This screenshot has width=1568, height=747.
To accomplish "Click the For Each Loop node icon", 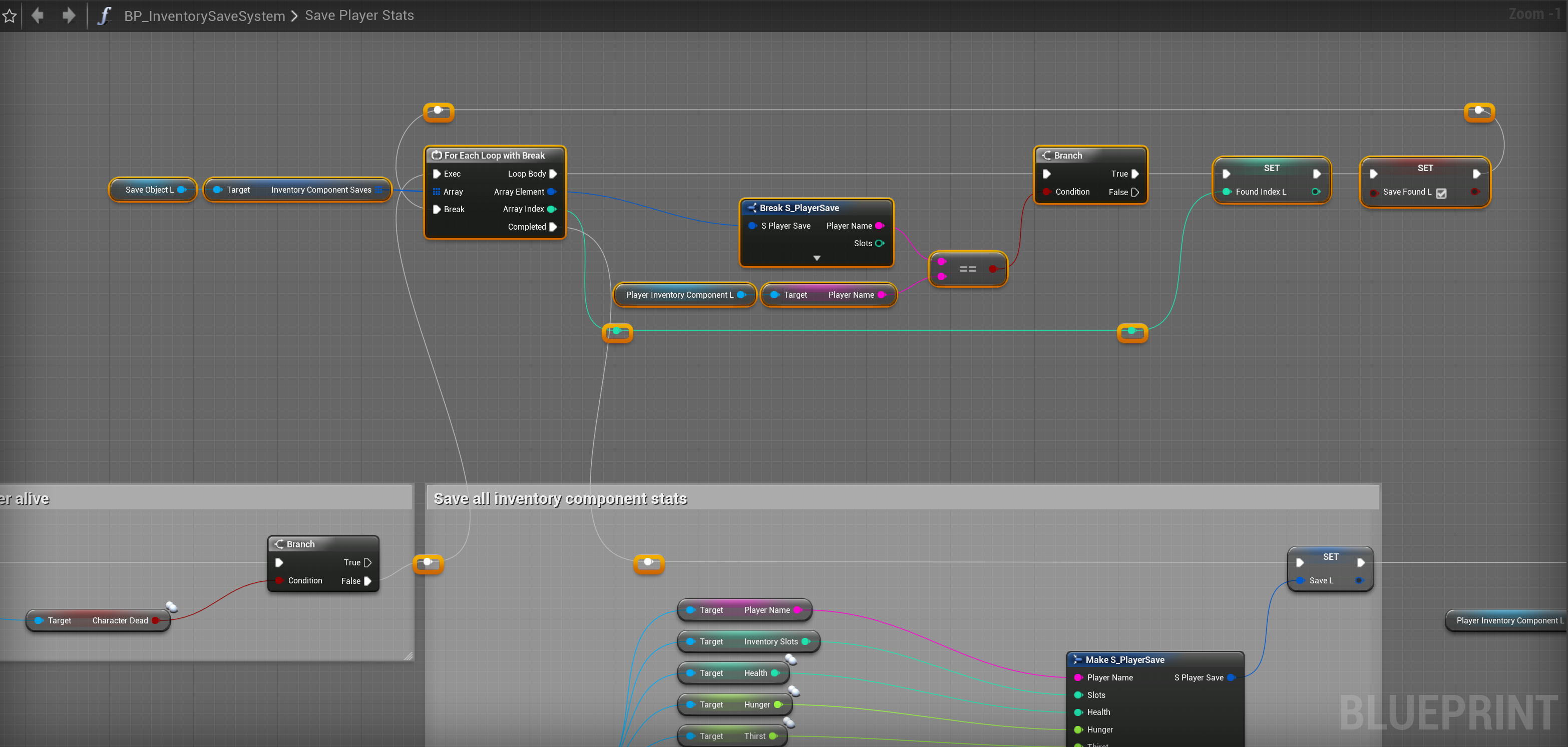I will (x=437, y=156).
